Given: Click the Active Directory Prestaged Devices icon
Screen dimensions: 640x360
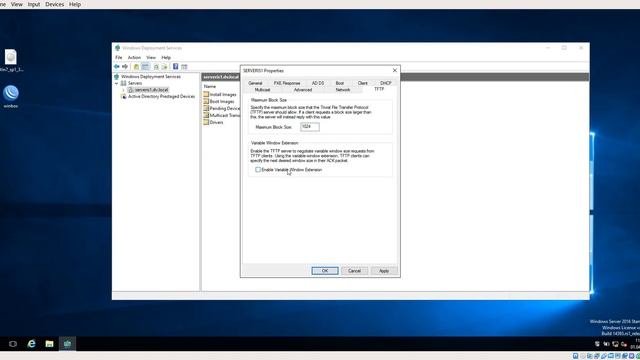Looking at the screenshot, I should [123, 96].
